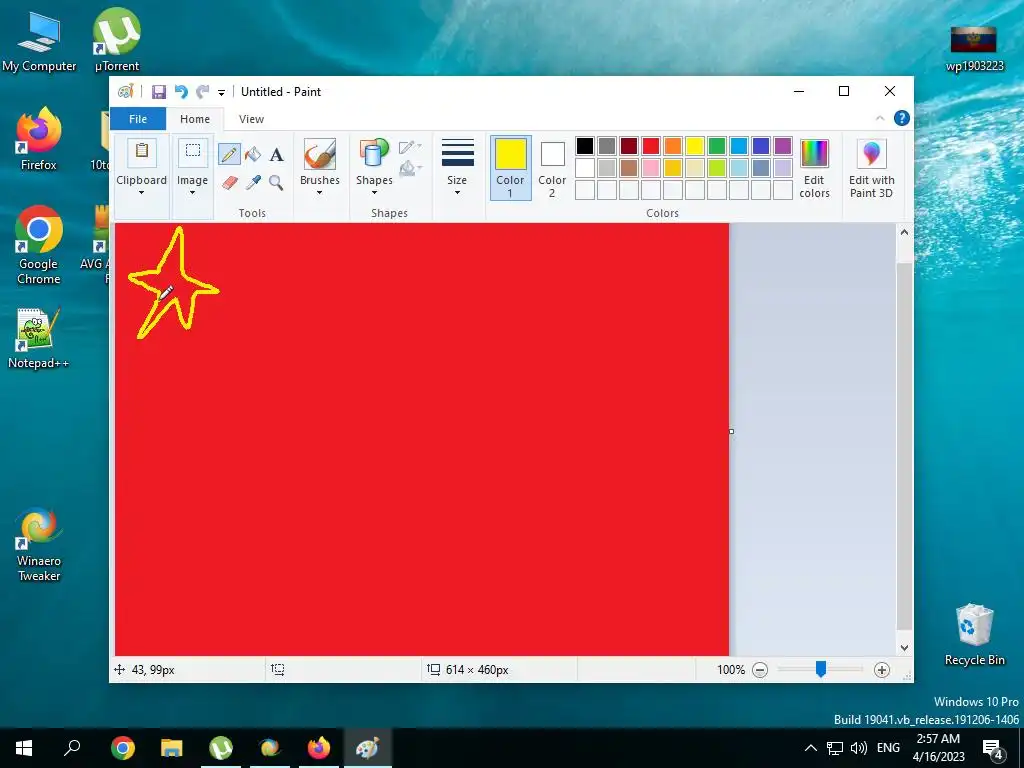Open the µTorrent desktop shortcut
This screenshot has height=768, width=1024.
117,40
